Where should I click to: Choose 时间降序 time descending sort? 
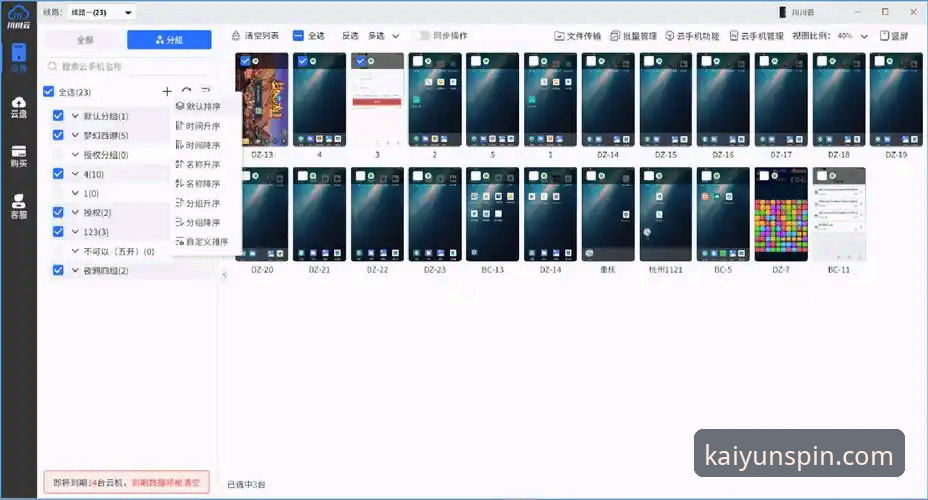click(205, 145)
